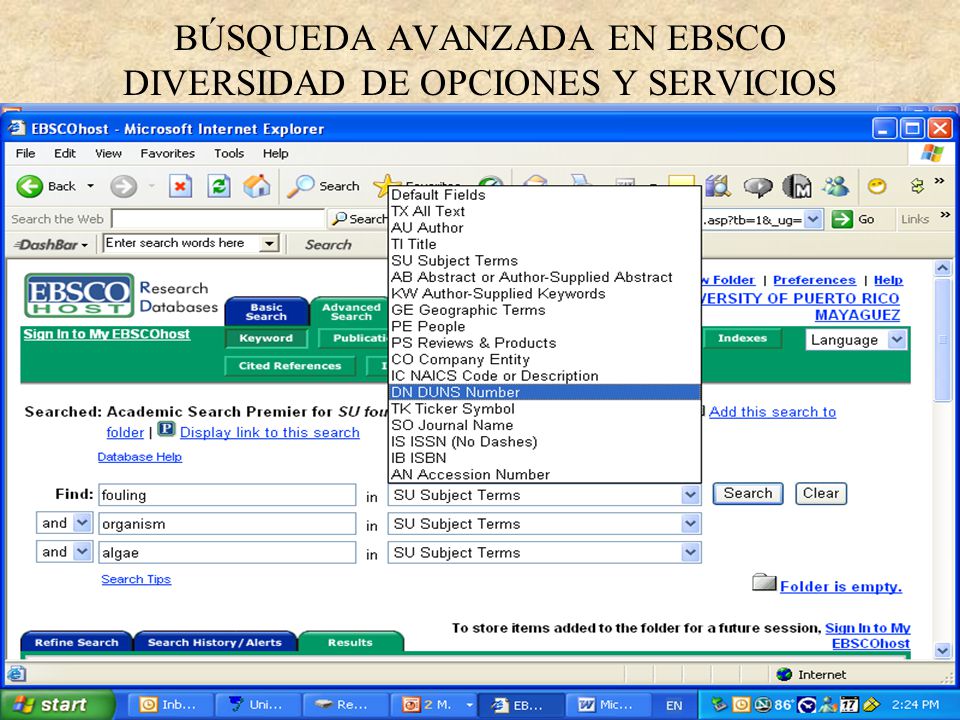Viewport: 960px width, 720px height.
Task: Expand the field dropdown beside organism
Action: coord(690,523)
